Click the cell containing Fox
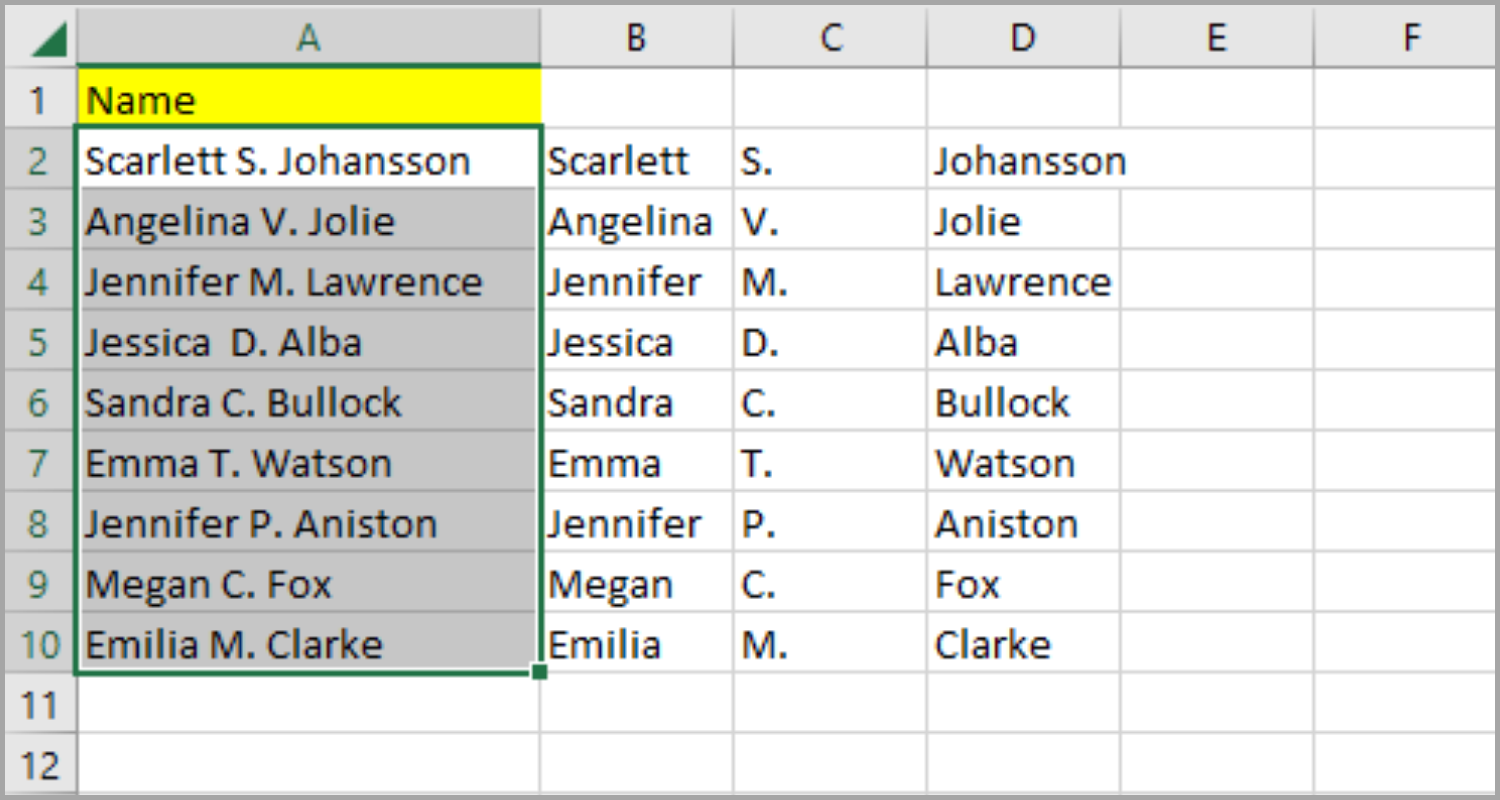This screenshot has width=1500, height=800. point(1023,584)
